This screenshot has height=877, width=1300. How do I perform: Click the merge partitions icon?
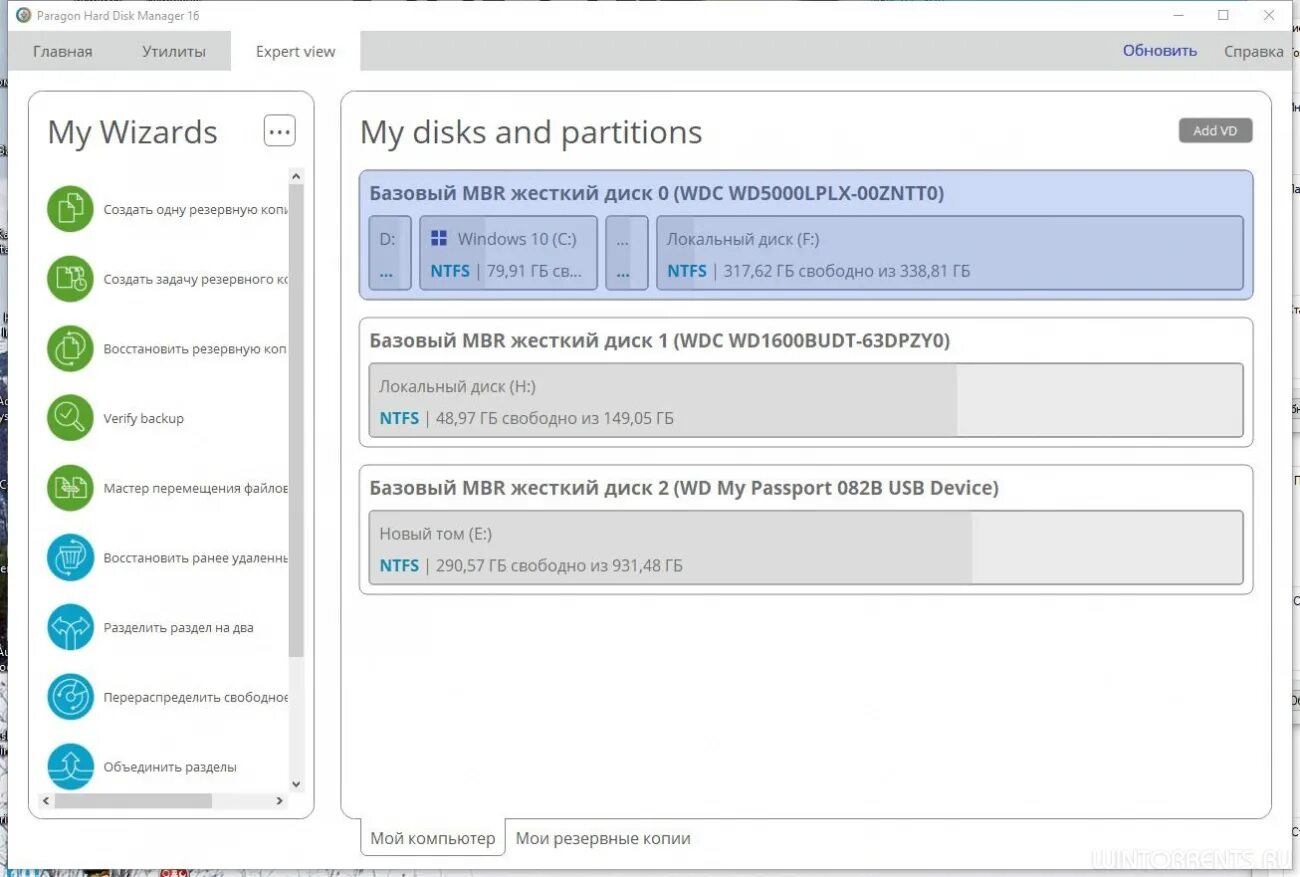[70, 766]
